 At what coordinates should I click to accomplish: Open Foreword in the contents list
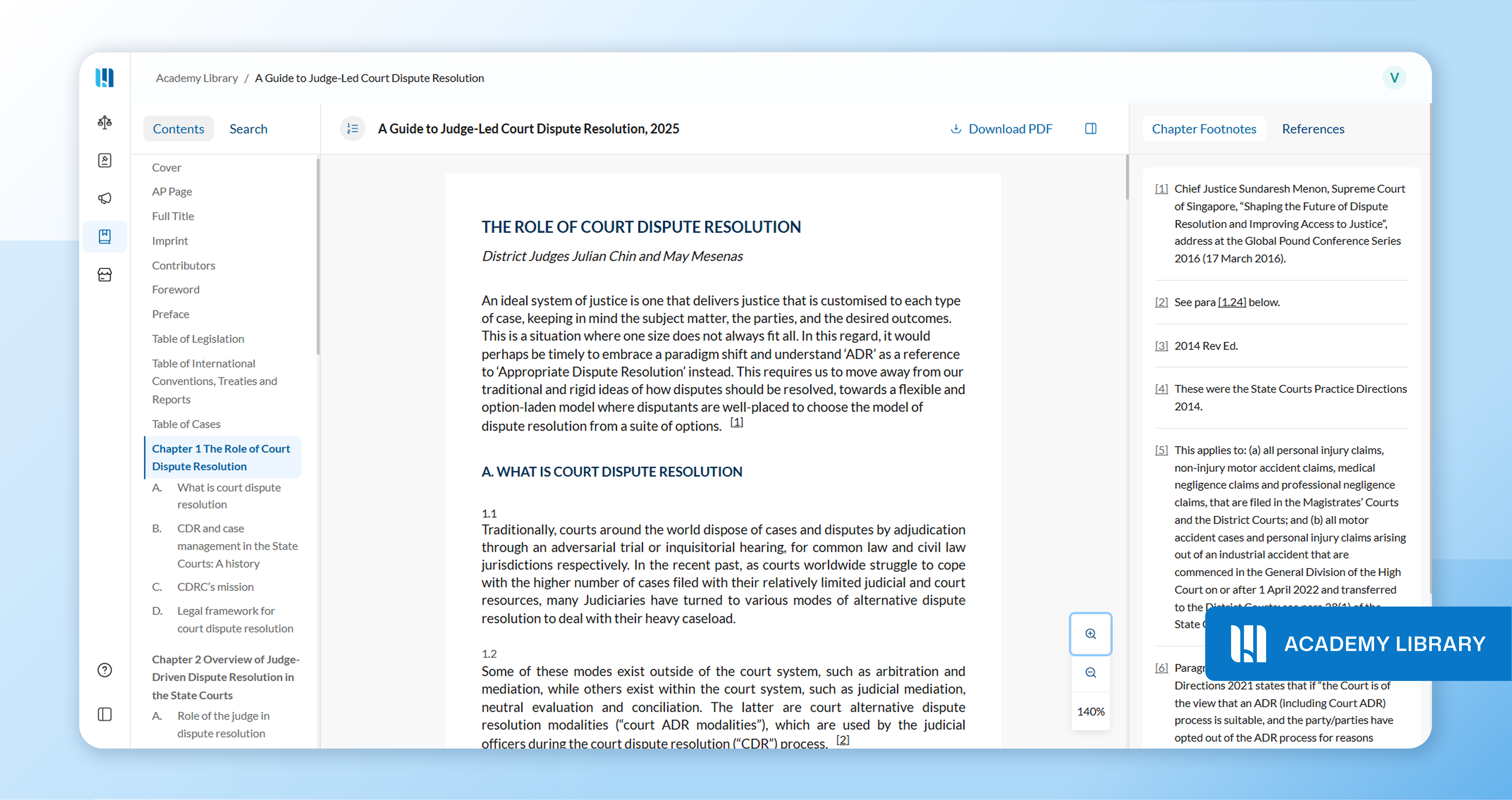coord(176,289)
